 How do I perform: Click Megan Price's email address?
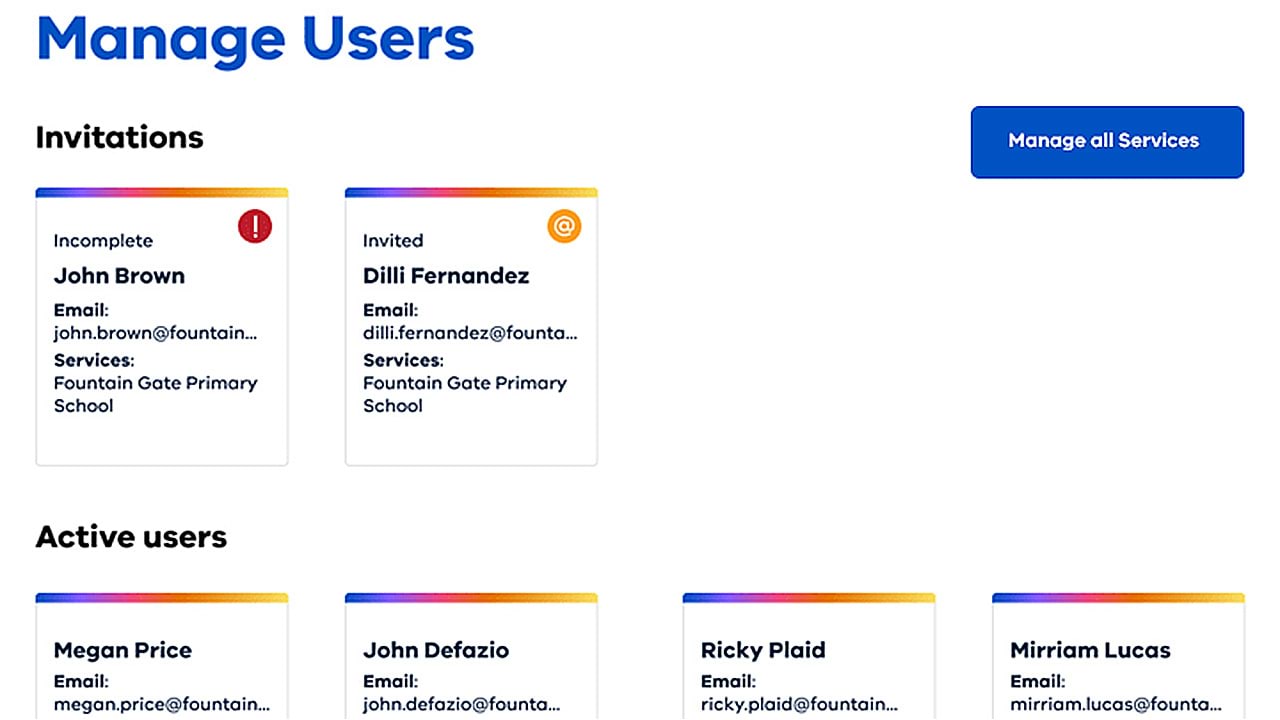[161, 704]
